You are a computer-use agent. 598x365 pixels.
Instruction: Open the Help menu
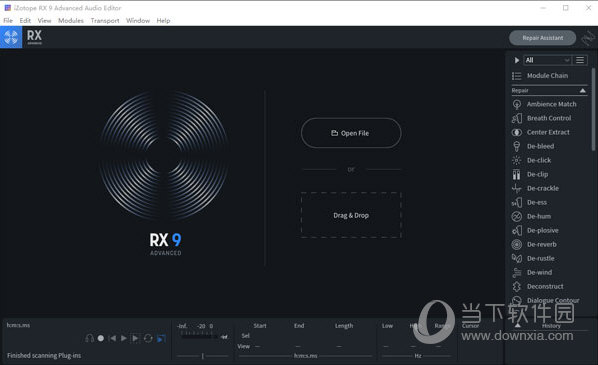click(x=163, y=21)
